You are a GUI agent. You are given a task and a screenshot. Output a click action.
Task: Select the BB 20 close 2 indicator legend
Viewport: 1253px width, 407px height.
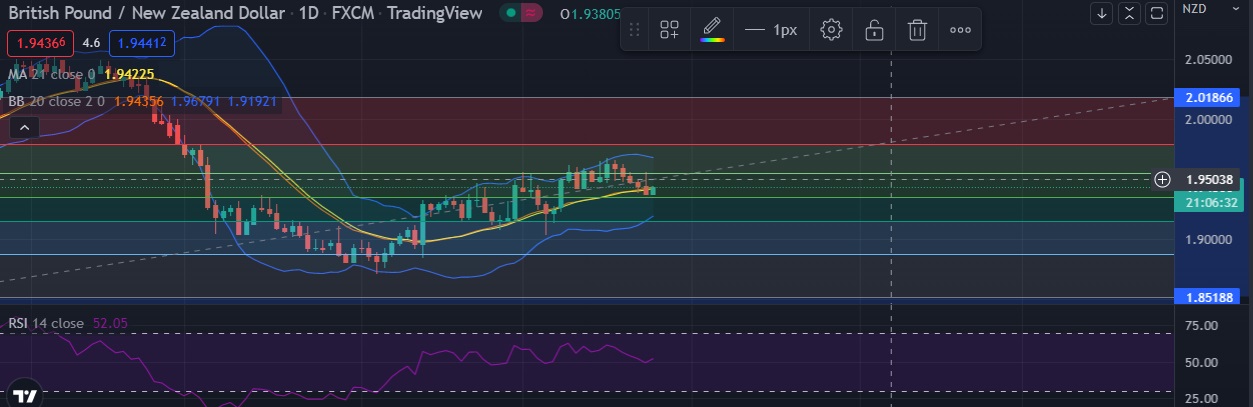pyautogui.click(x=58, y=101)
